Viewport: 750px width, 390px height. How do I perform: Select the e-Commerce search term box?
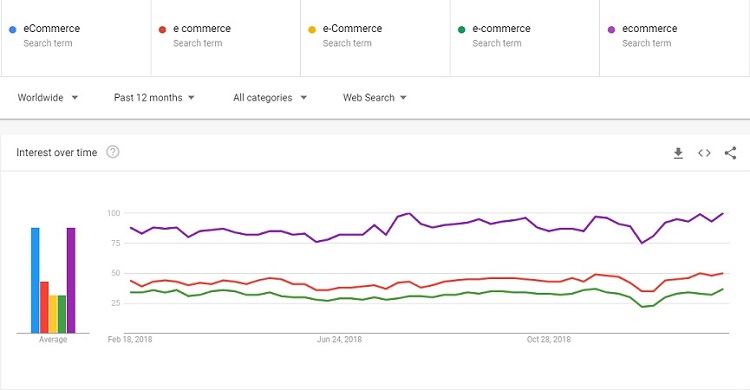[x=375, y=38]
